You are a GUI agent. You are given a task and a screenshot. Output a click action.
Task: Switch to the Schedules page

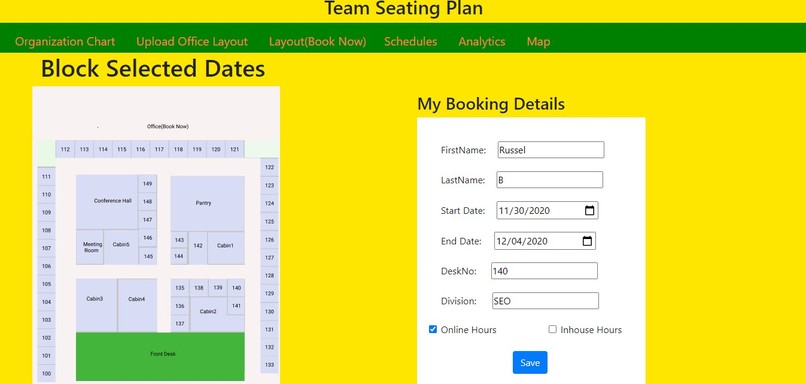pos(411,42)
